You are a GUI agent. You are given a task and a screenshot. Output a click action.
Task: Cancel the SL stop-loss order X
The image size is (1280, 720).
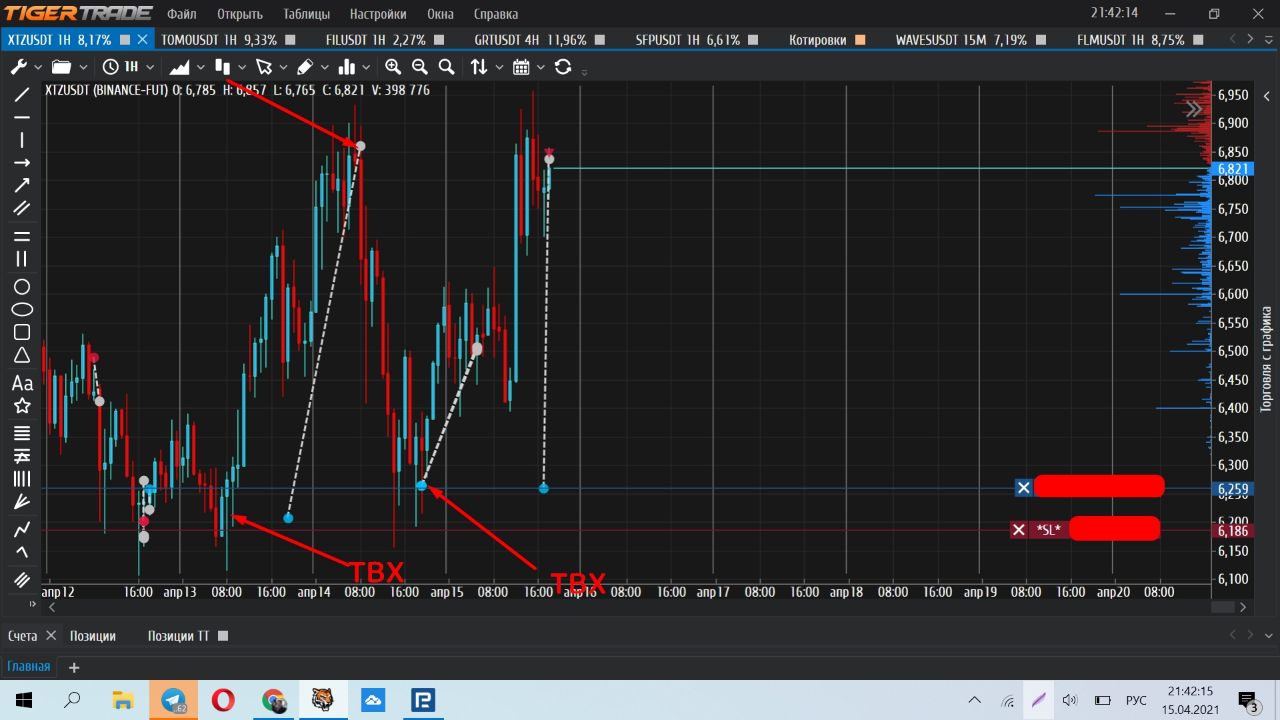pyautogui.click(x=1018, y=529)
